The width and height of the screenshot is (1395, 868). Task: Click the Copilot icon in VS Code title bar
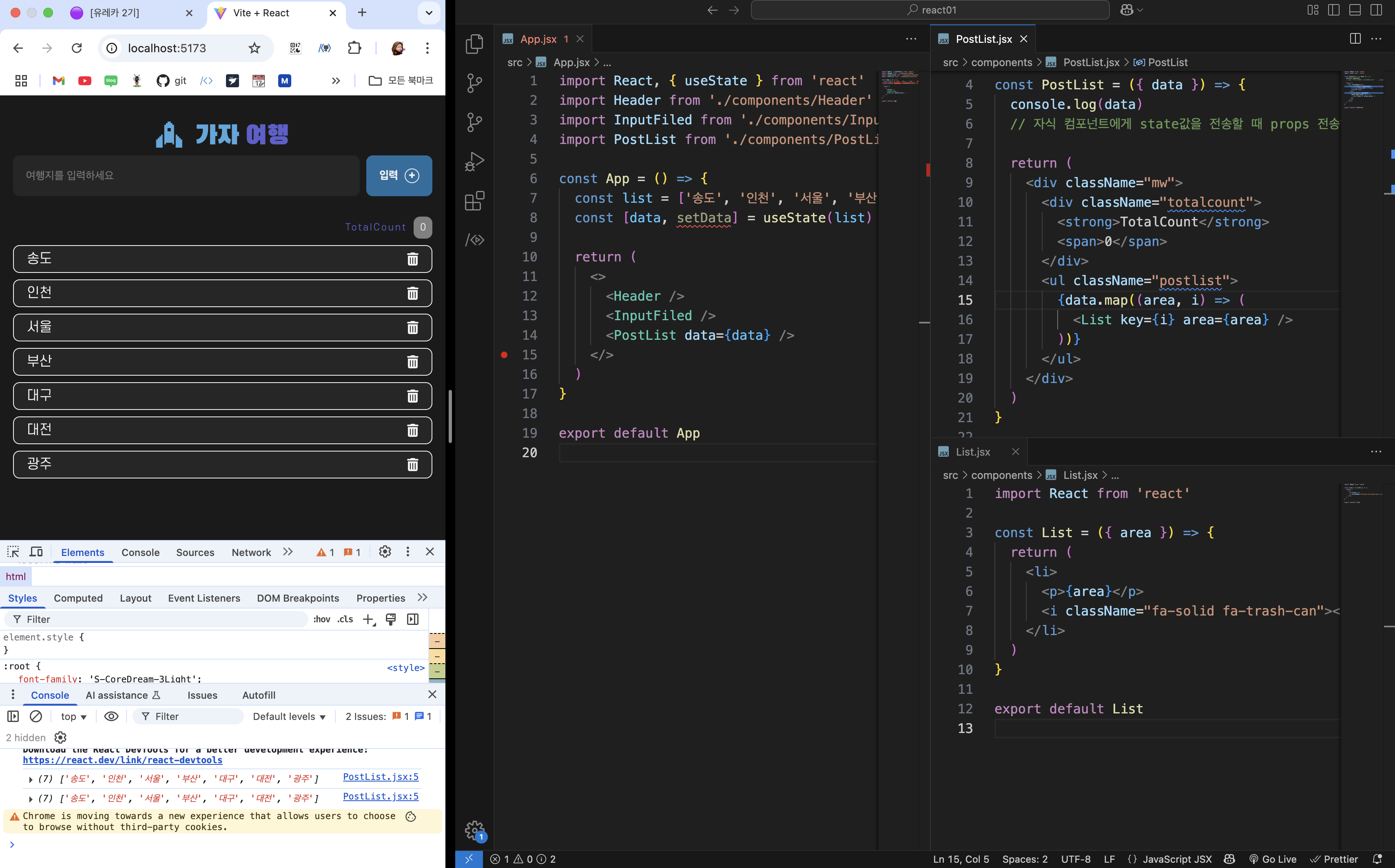[1126, 10]
